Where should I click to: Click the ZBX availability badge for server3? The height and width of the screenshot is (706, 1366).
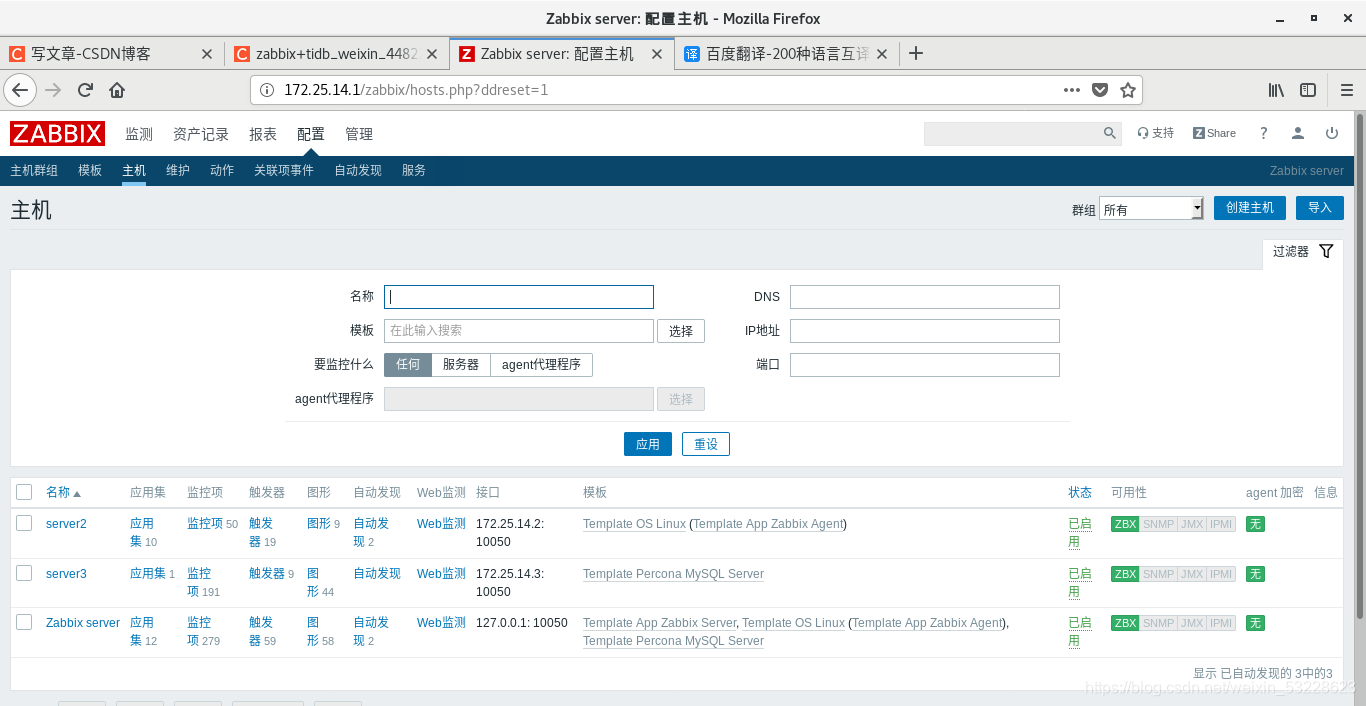click(x=1125, y=574)
